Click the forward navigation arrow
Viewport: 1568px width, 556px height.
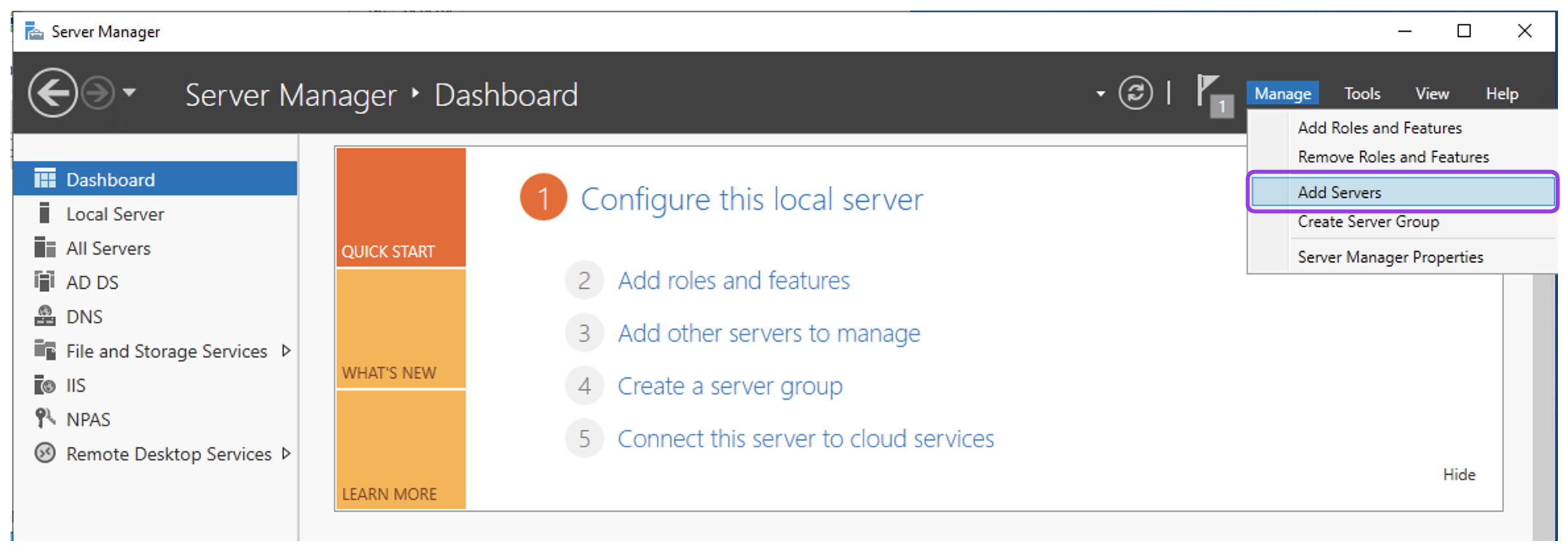coord(98,93)
